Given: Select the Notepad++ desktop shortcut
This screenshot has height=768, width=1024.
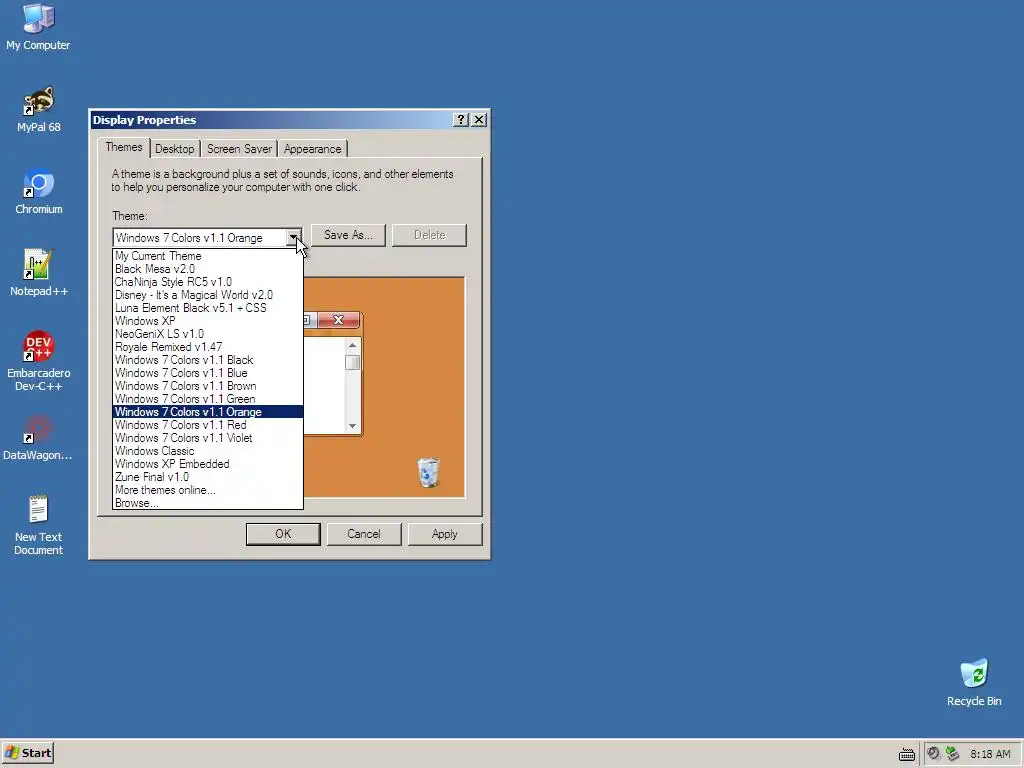Looking at the screenshot, I should [39, 274].
